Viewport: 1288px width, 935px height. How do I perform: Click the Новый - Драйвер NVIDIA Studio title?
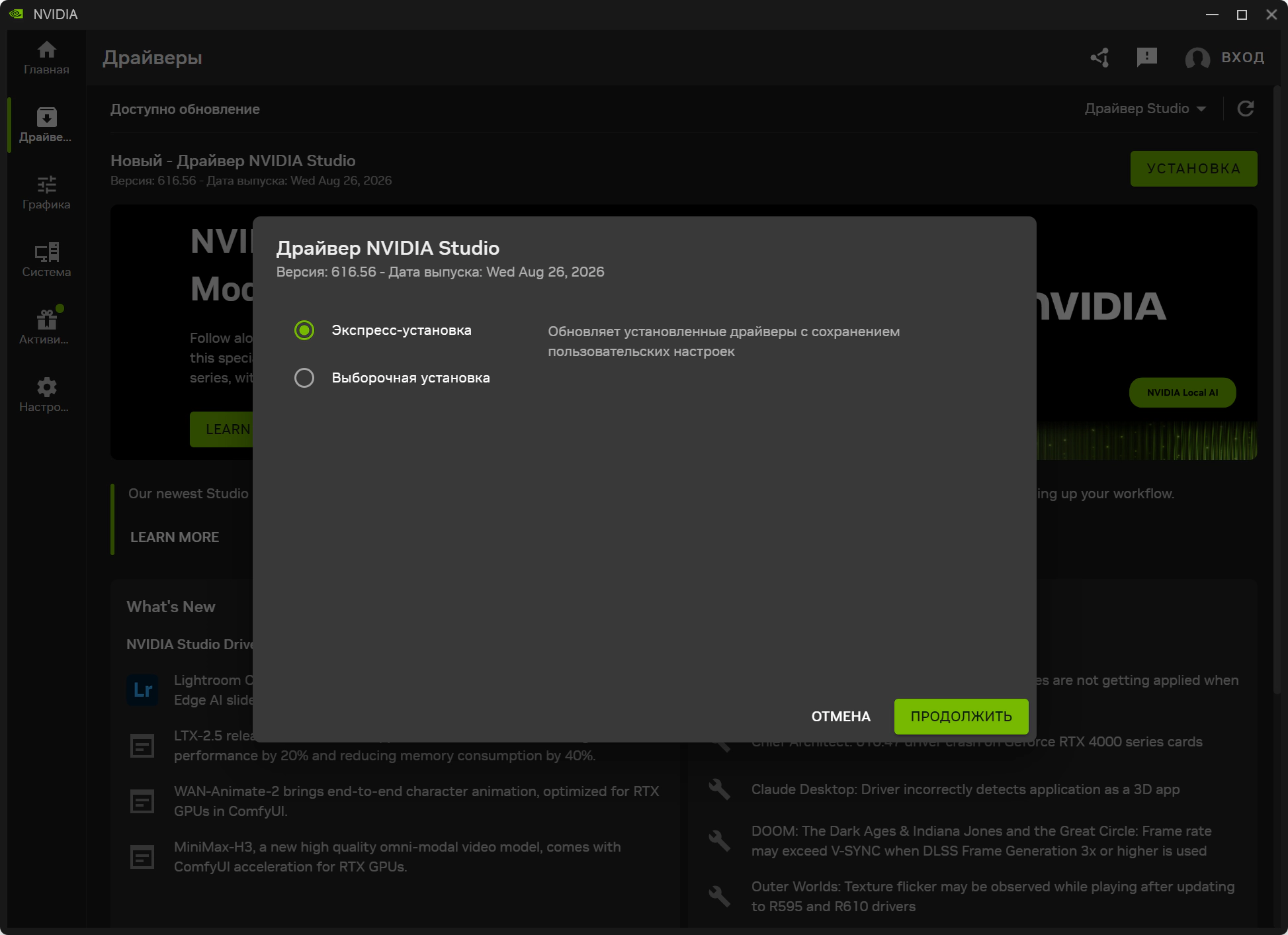point(233,161)
